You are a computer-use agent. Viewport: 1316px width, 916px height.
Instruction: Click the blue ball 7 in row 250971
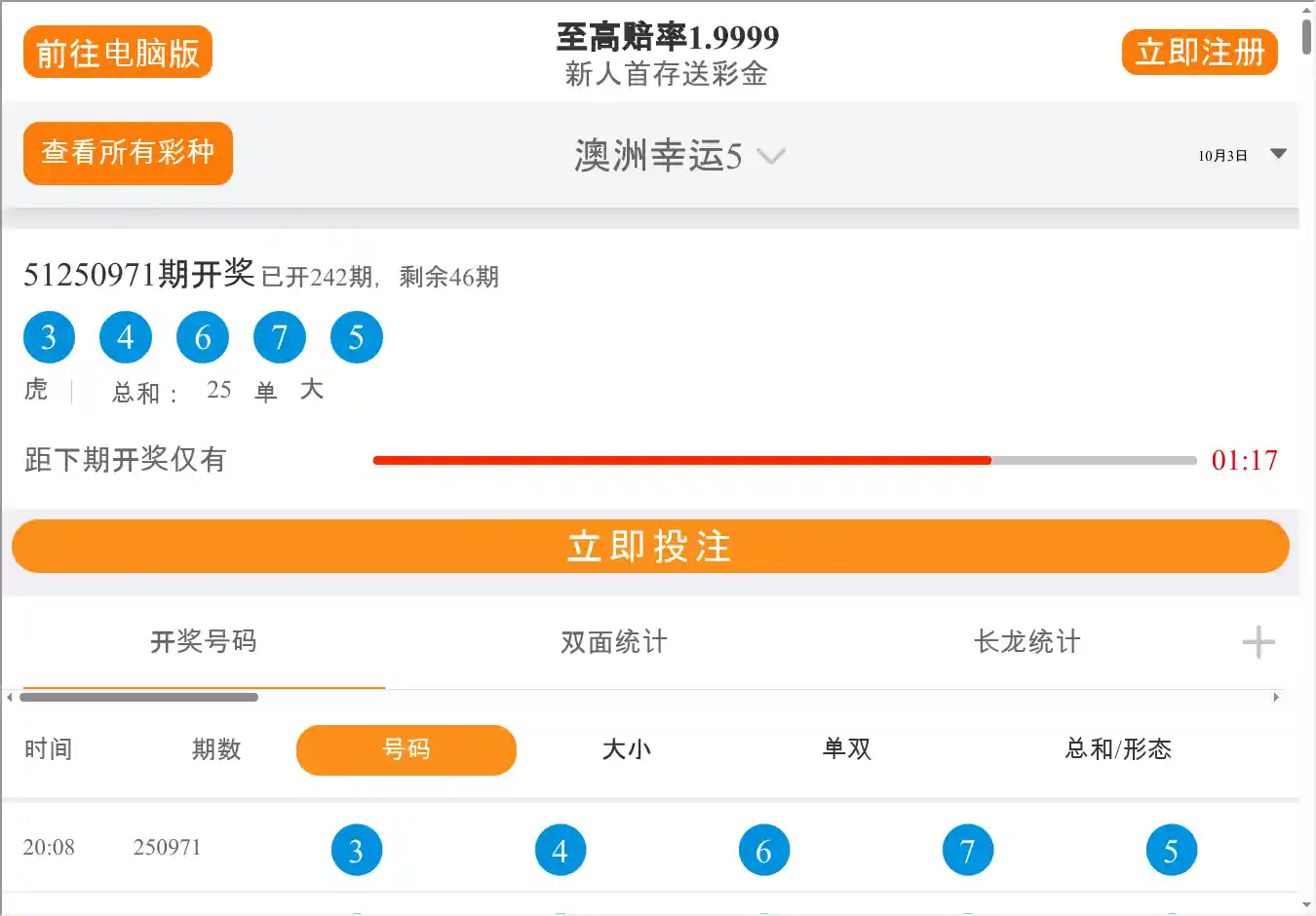(967, 850)
